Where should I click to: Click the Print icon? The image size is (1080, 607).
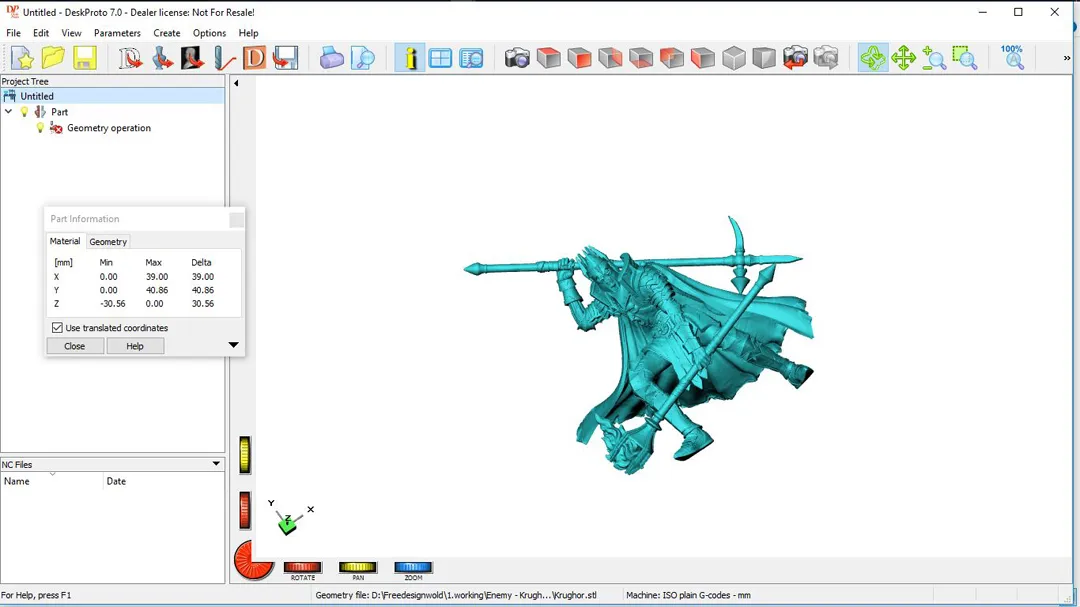click(331, 58)
